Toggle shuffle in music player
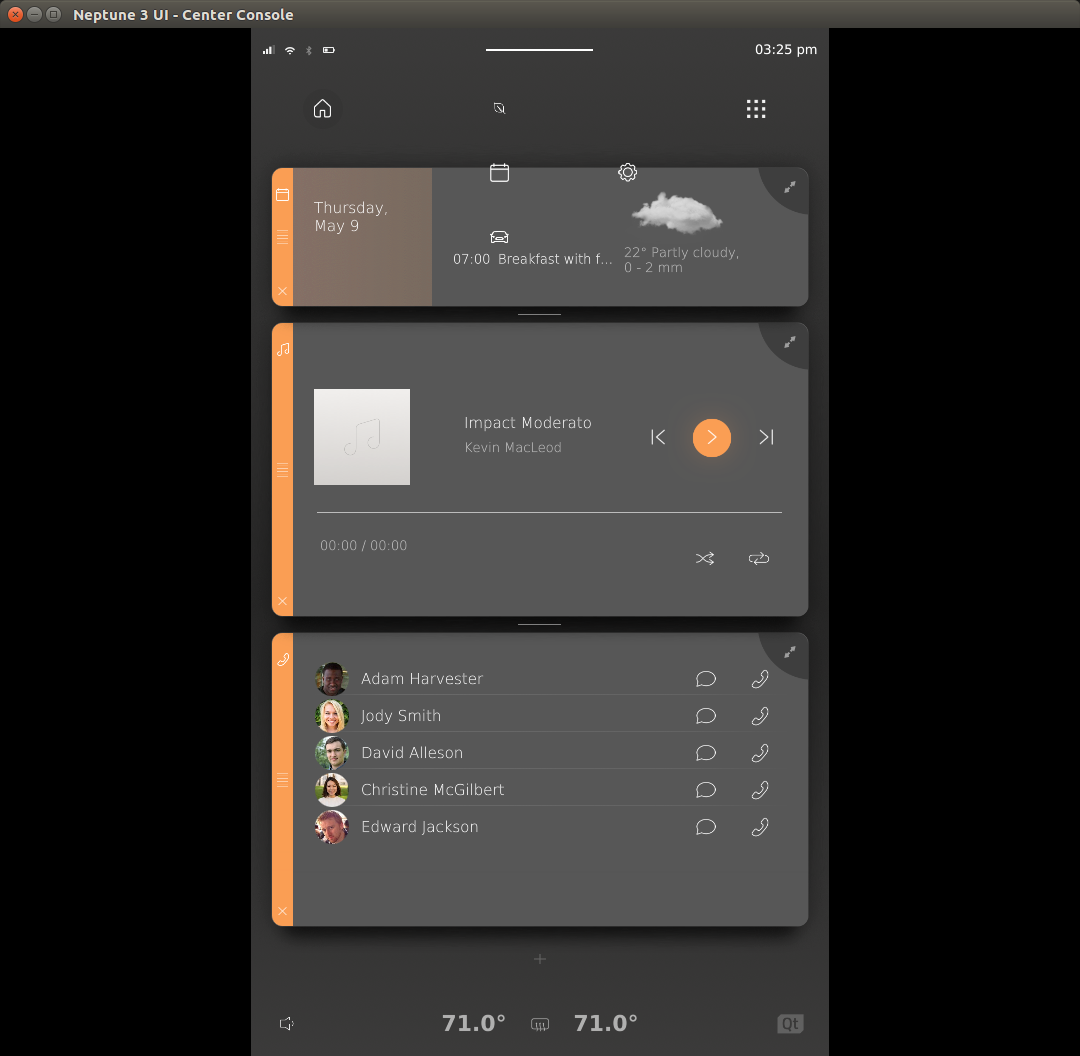This screenshot has height=1056, width=1080. [x=705, y=559]
